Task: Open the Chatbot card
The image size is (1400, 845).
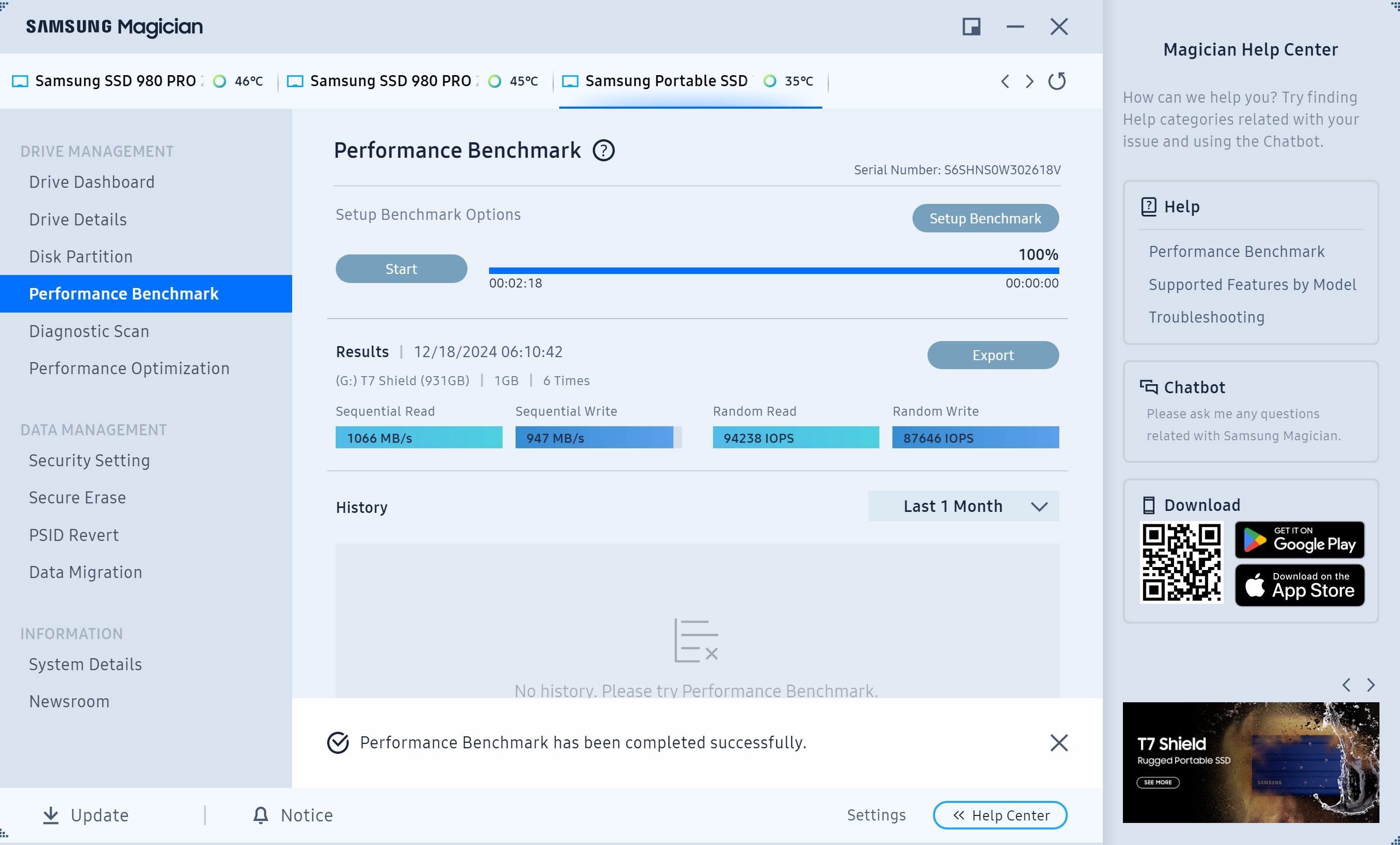Action: (x=1251, y=412)
